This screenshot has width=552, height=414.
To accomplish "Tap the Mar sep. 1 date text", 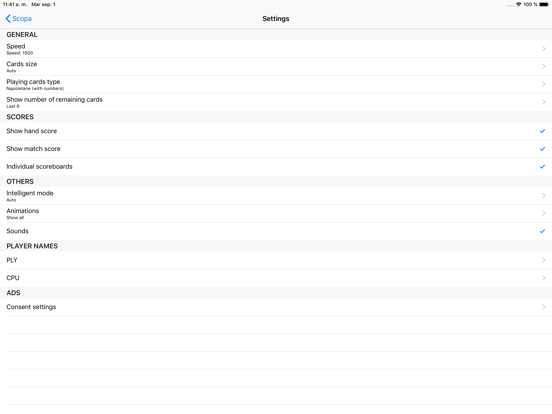I will click(43, 4).
